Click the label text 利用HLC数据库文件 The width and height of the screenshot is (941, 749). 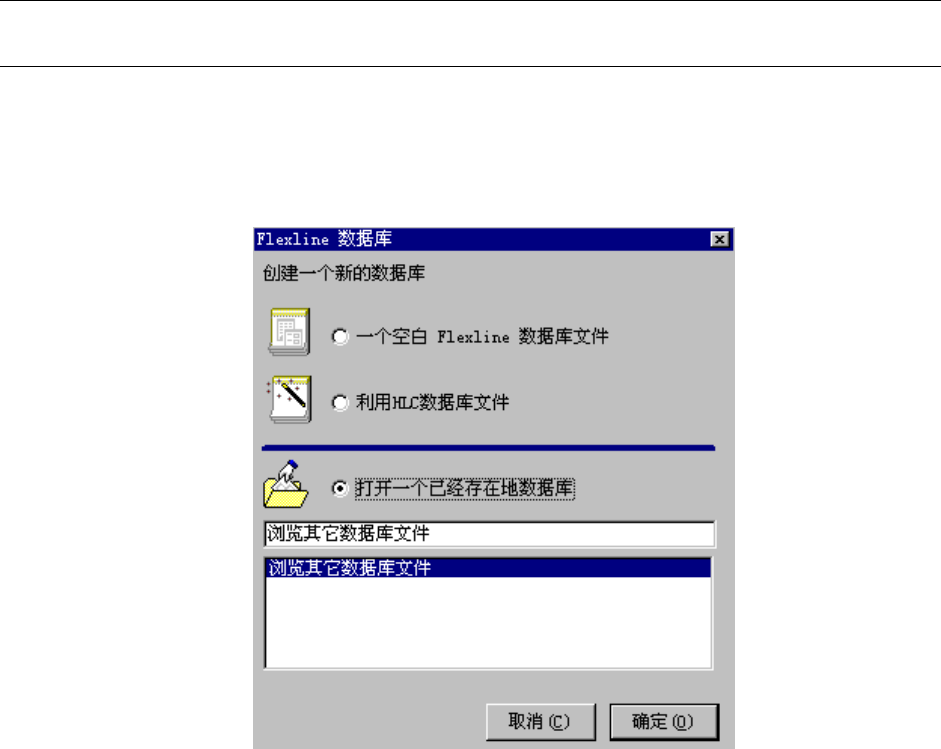432,402
